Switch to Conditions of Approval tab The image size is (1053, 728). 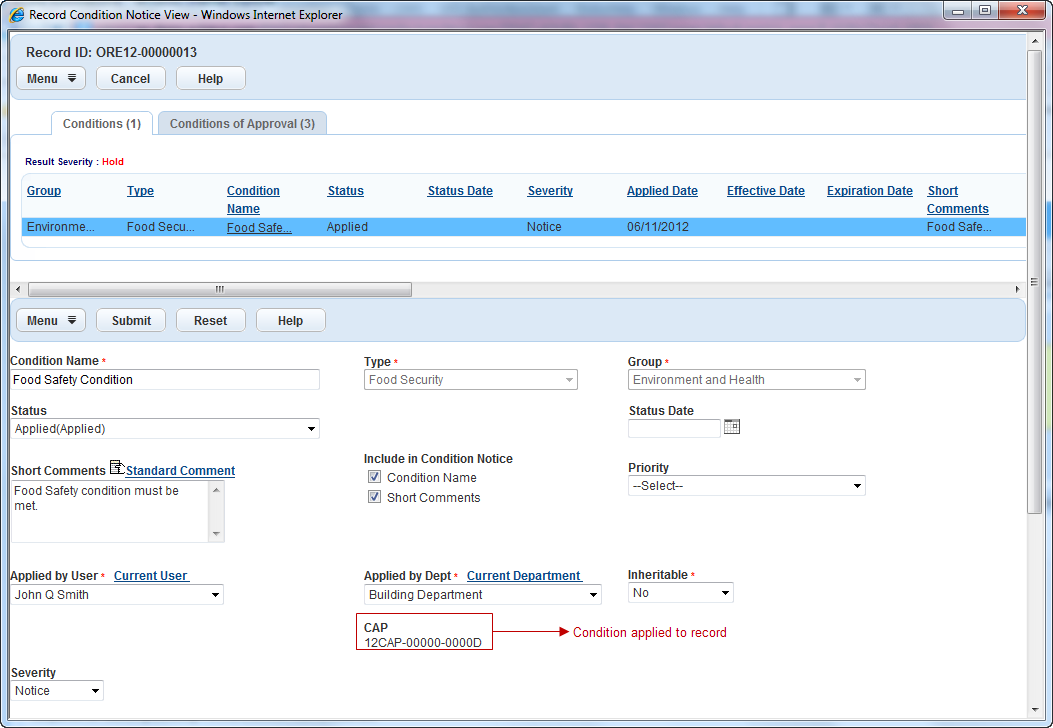242,124
